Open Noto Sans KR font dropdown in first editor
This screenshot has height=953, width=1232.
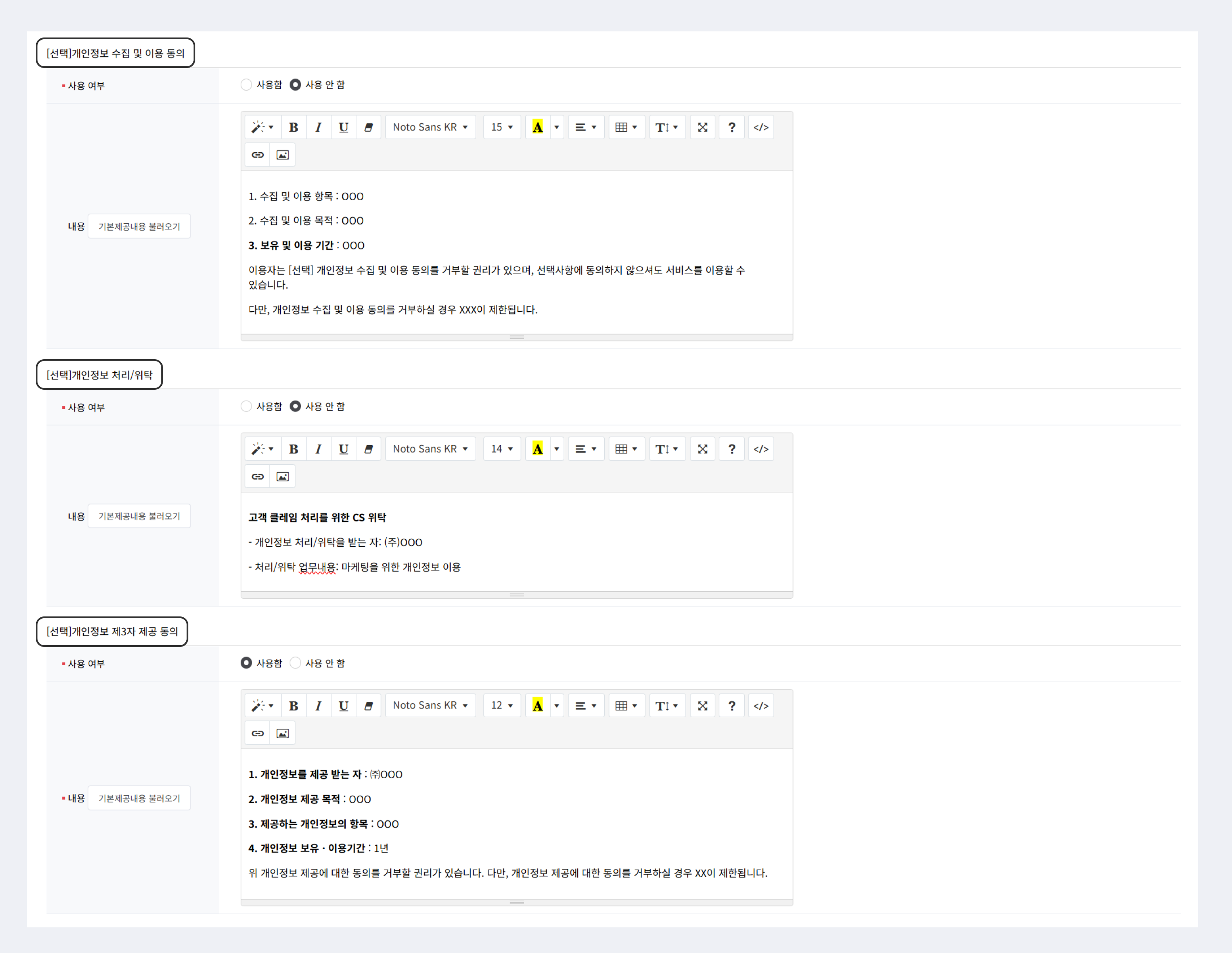pyautogui.click(x=430, y=128)
